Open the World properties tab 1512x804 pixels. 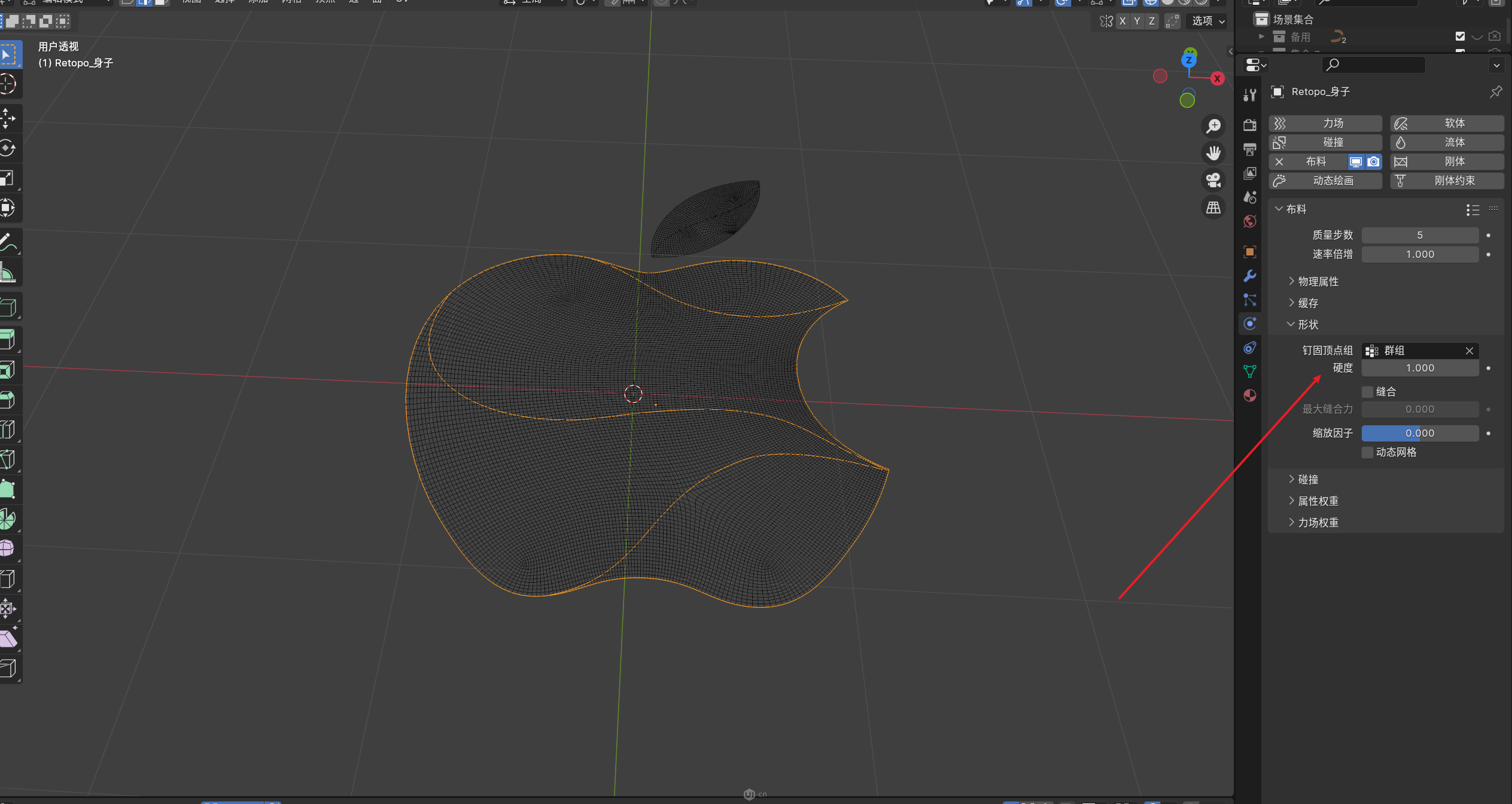(1250, 221)
